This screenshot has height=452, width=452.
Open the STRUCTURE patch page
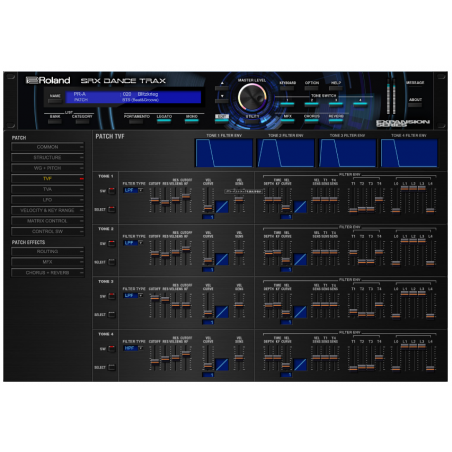(47, 158)
